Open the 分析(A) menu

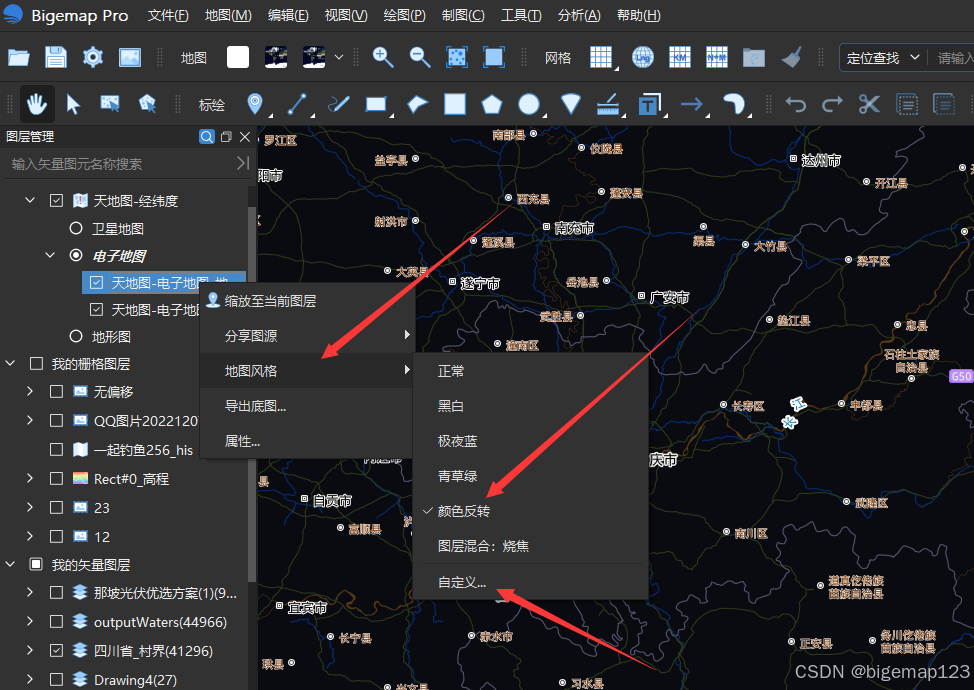point(579,16)
